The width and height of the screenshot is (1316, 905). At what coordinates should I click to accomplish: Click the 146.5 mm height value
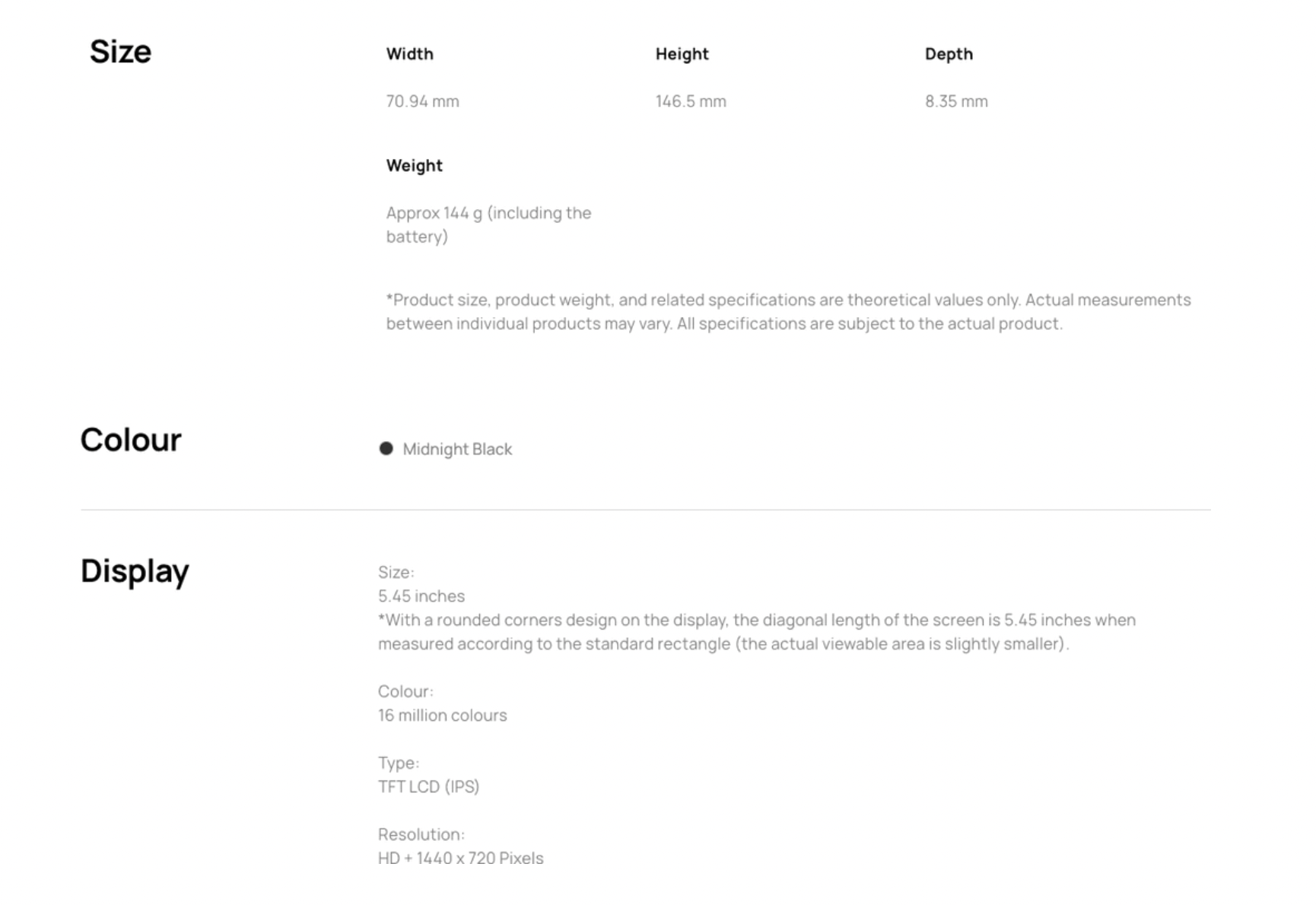[x=691, y=101]
